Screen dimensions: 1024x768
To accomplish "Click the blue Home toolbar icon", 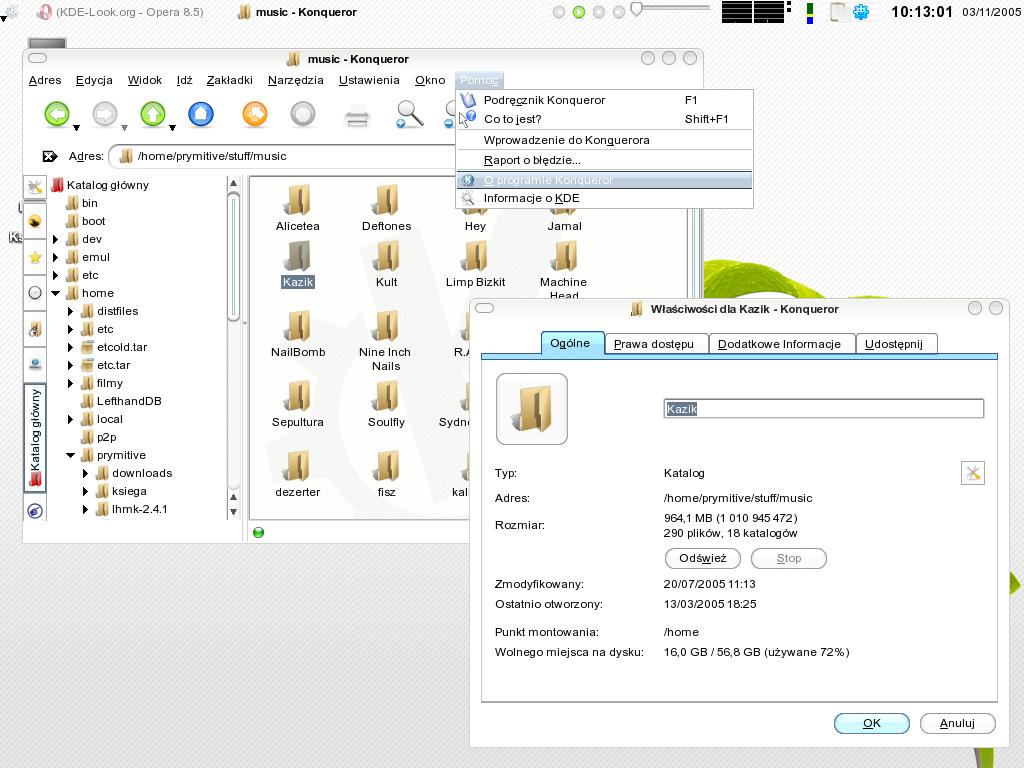I will 201,114.
